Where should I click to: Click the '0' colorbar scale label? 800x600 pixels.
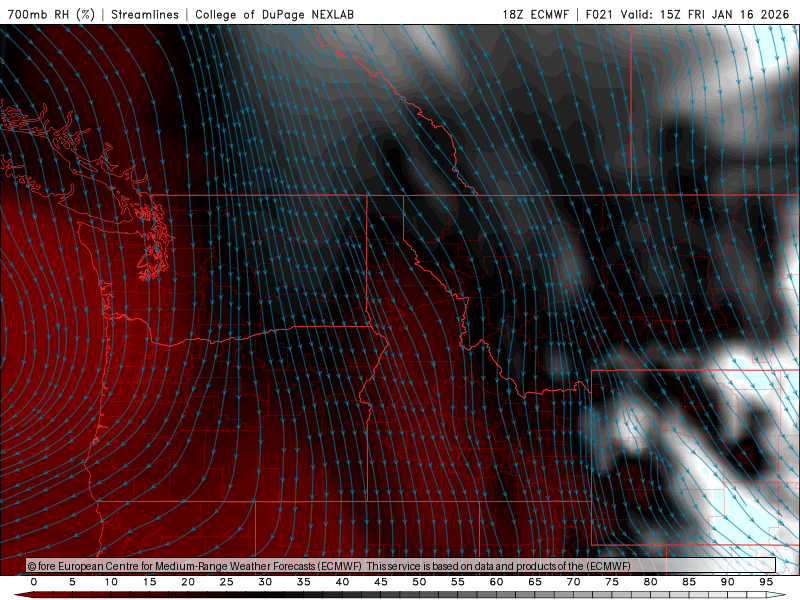(34, 582)
